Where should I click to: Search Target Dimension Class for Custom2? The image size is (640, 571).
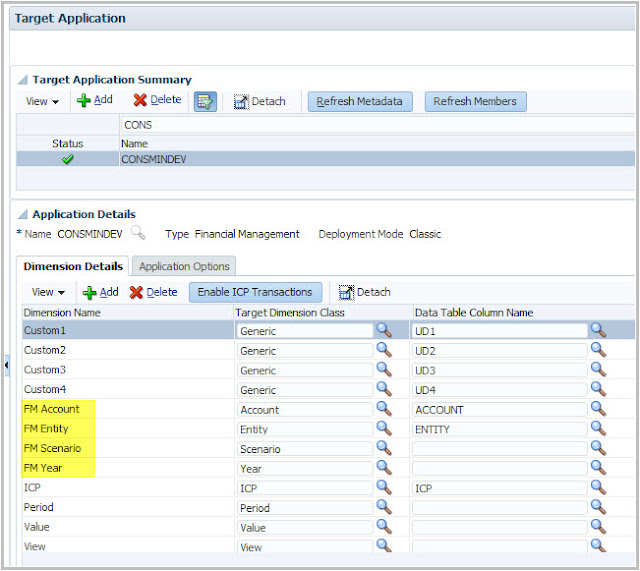384,350
